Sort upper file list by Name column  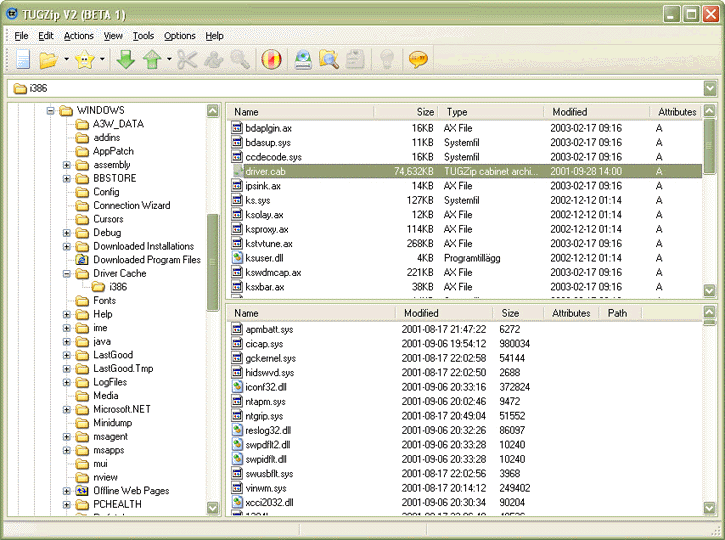coord(301,112)
